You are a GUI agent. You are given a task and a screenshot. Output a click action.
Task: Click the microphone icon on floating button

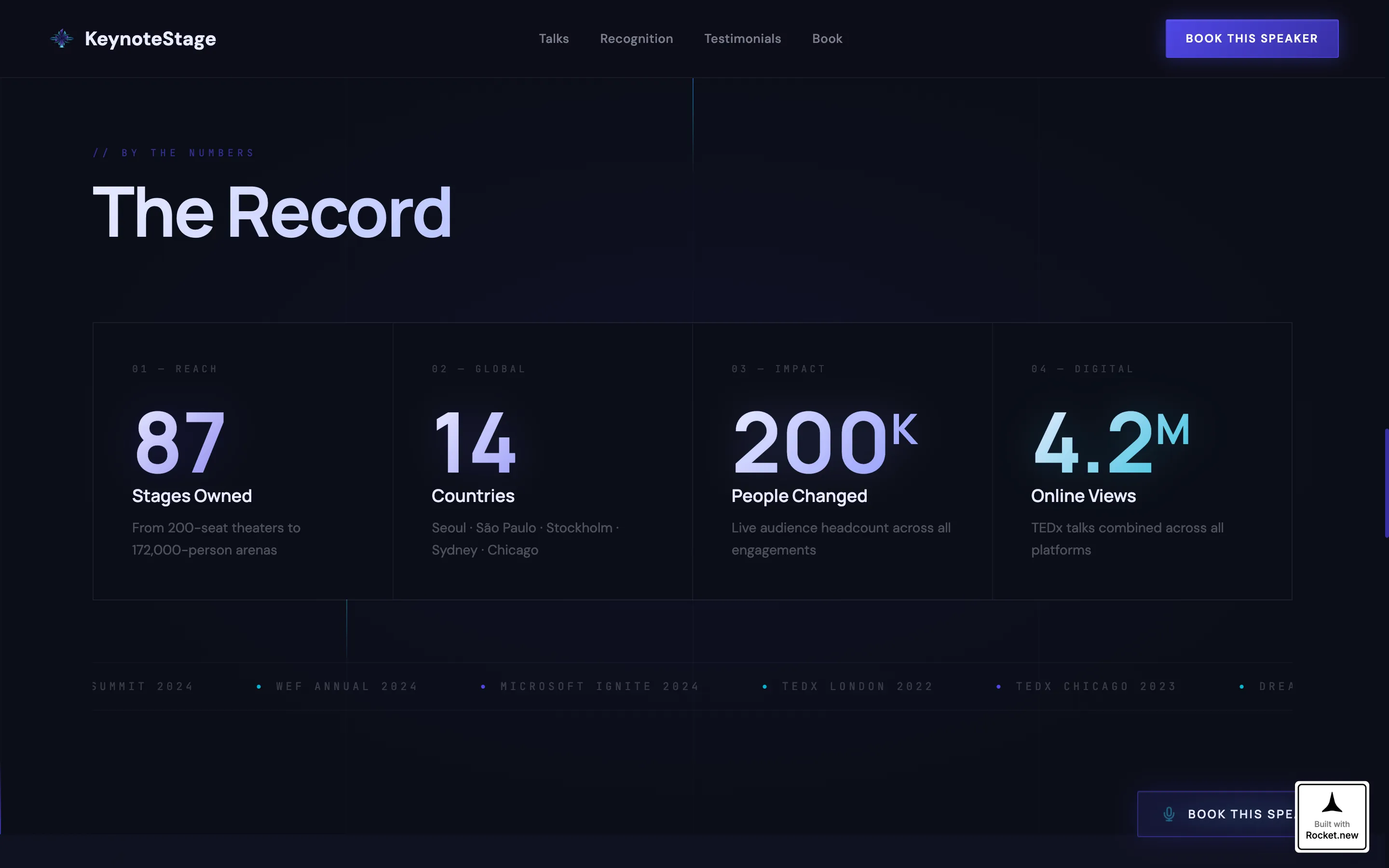[1169, 814]
